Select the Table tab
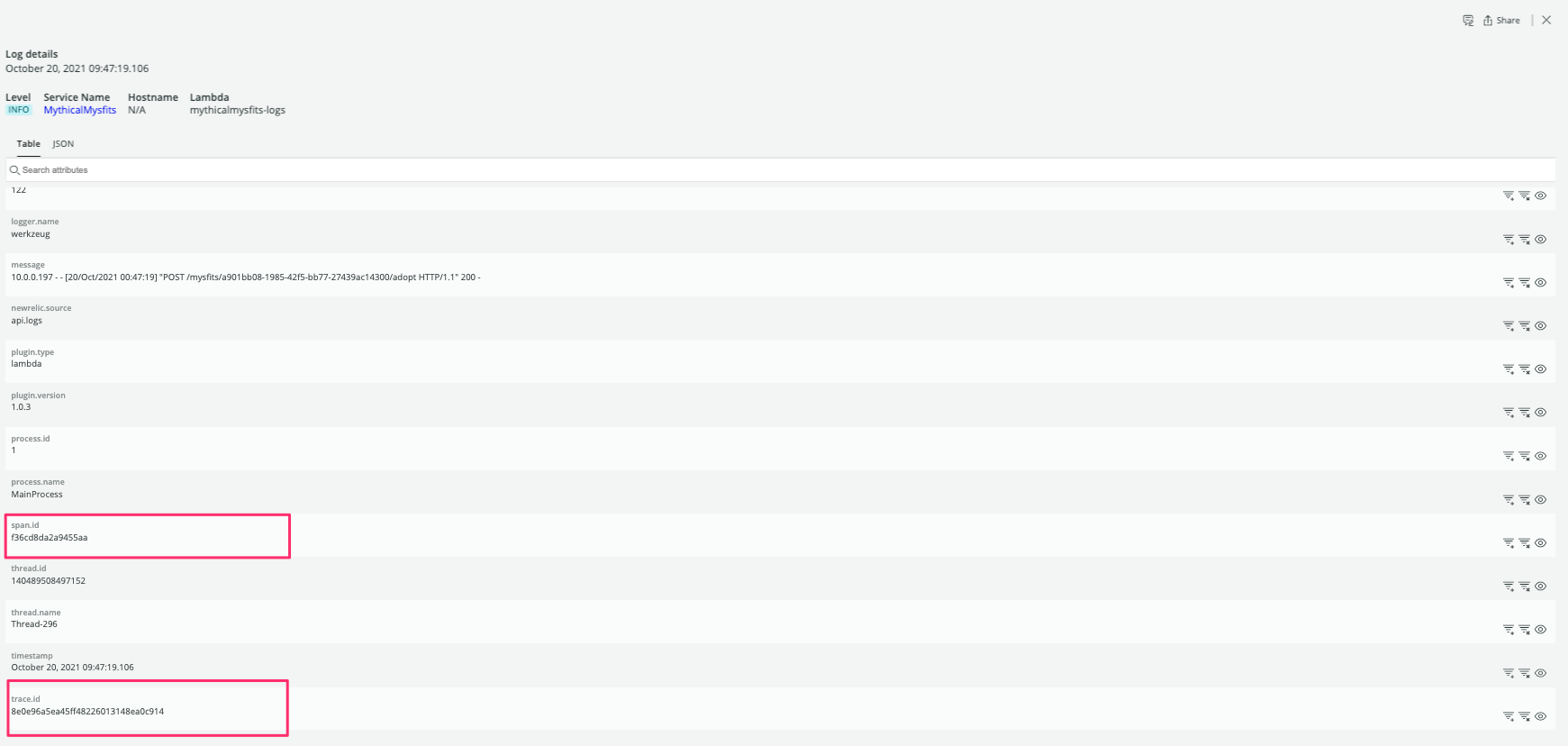Image resolution: width=1568 pixels, height=746 pixels. pyautogui.click(x=28, y=144)
